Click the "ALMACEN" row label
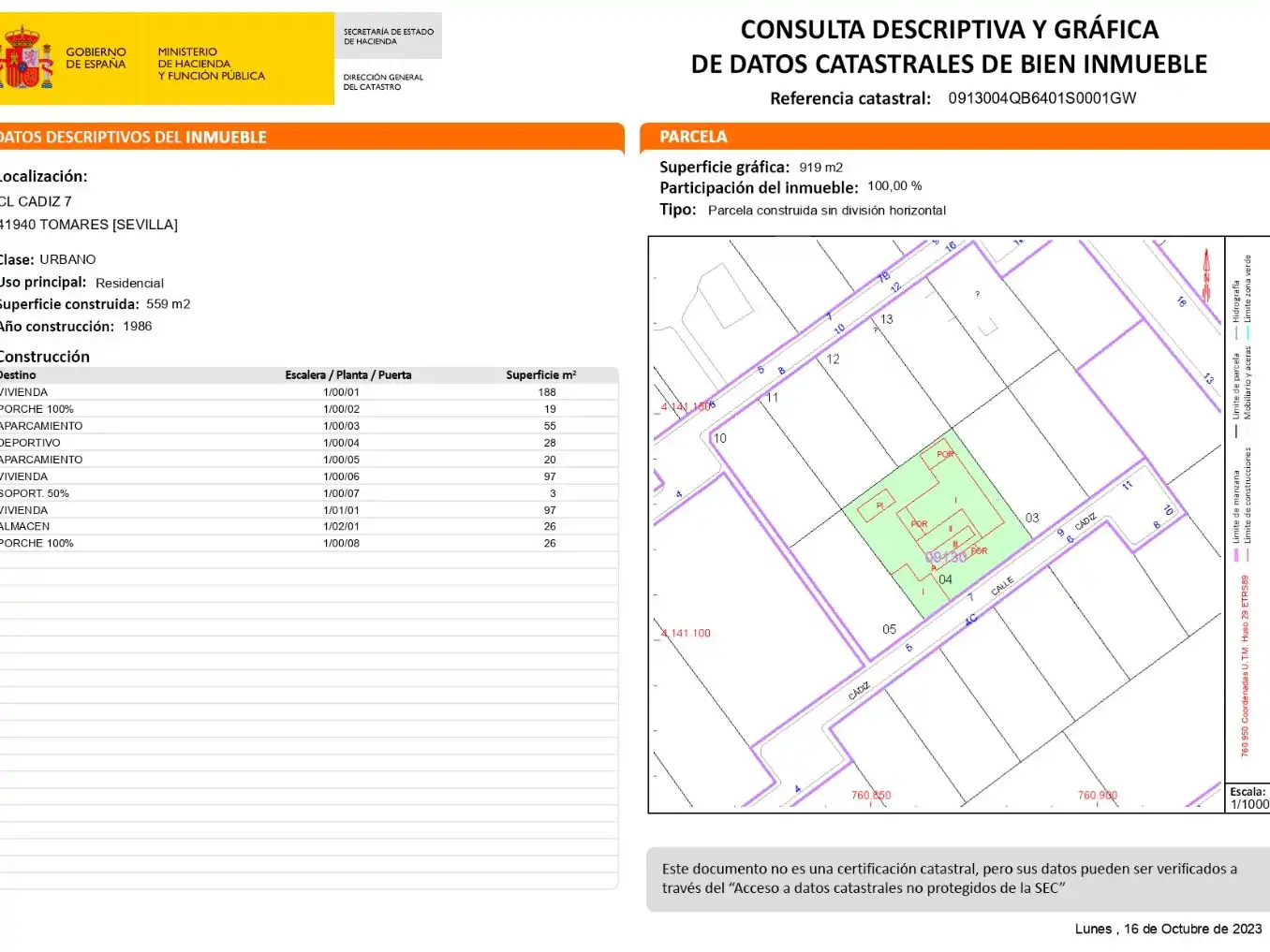The width and height of the screenshot is (1270, 952). (25, 526)
